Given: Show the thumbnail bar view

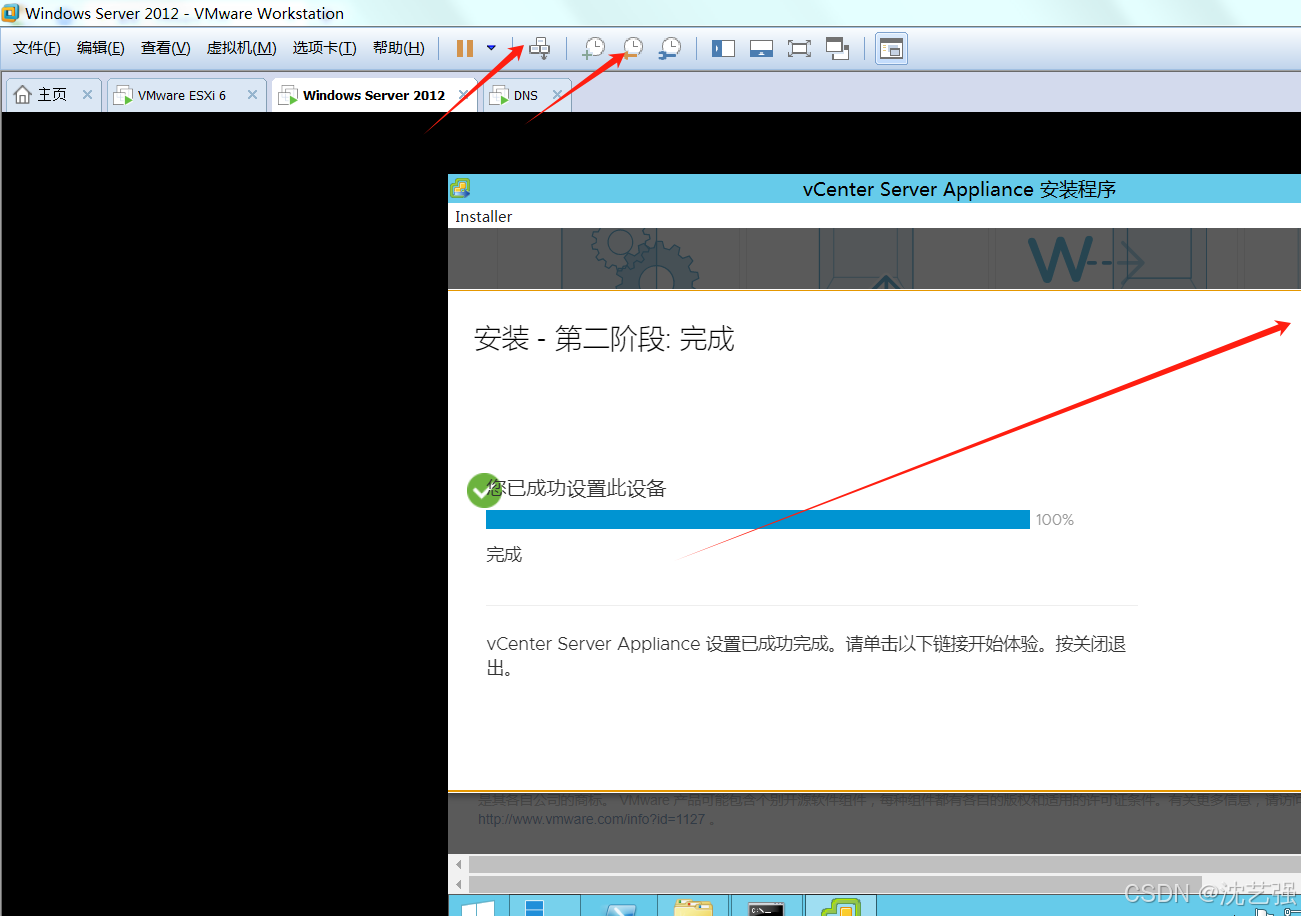Looking at the screenshot, I should tap(761, 48).
